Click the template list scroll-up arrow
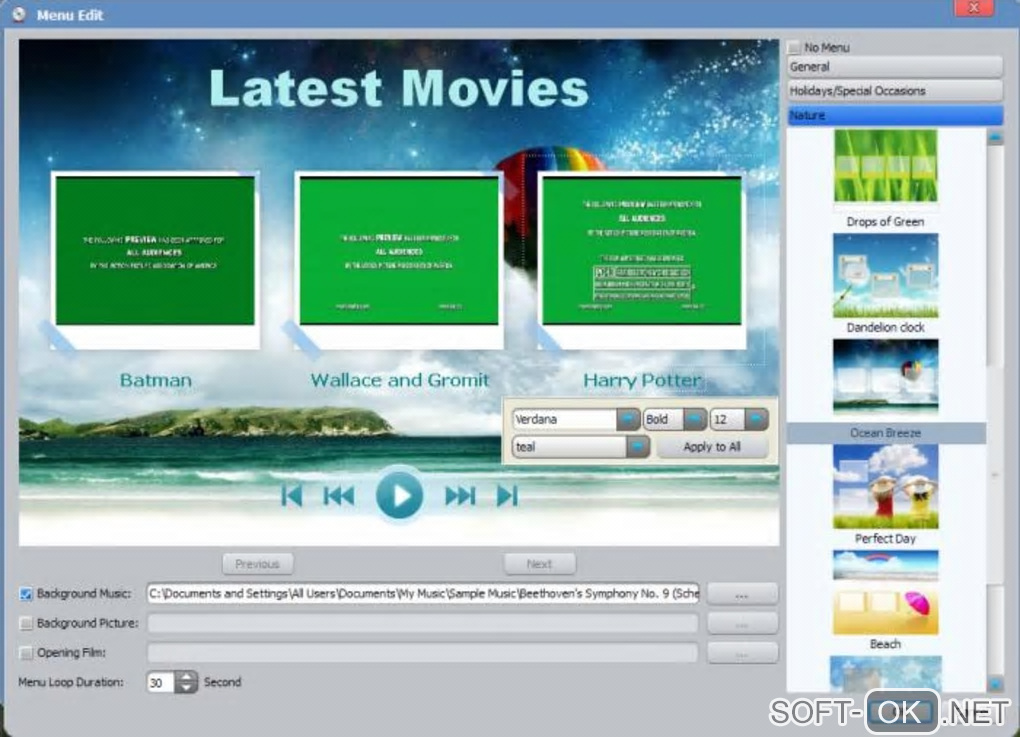Image resolution: width=1020 pixels, height=737 pixels. [x=995, y=138]
